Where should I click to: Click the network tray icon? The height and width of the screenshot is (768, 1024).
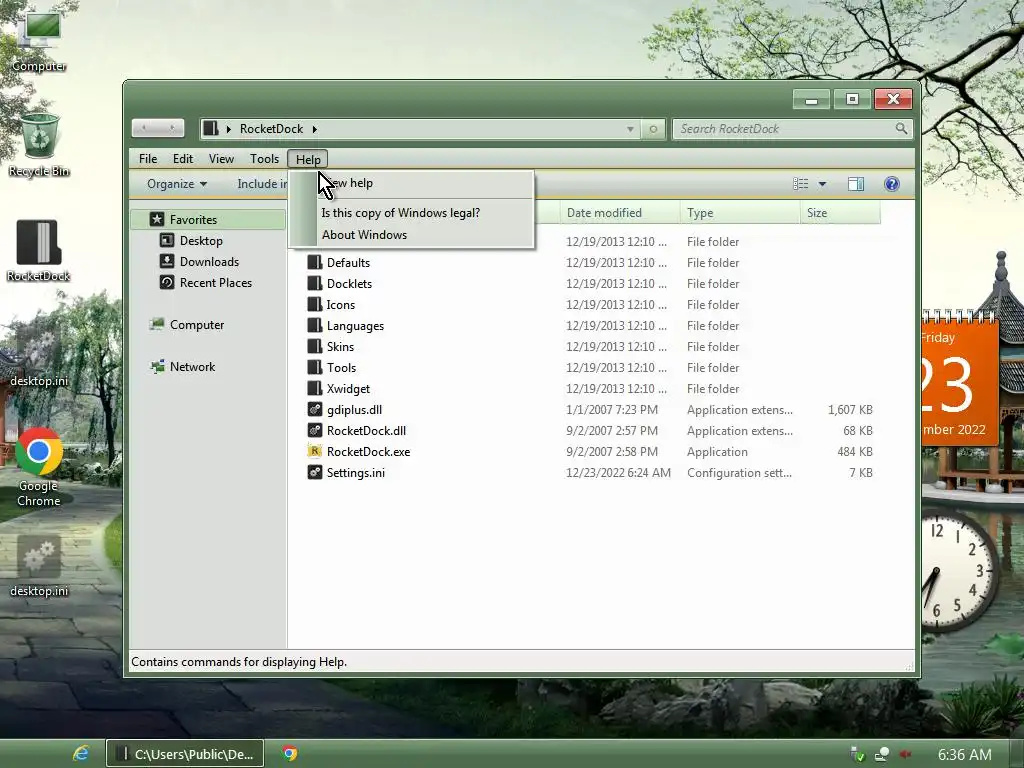pyautogui.click(x=882, y=754)
